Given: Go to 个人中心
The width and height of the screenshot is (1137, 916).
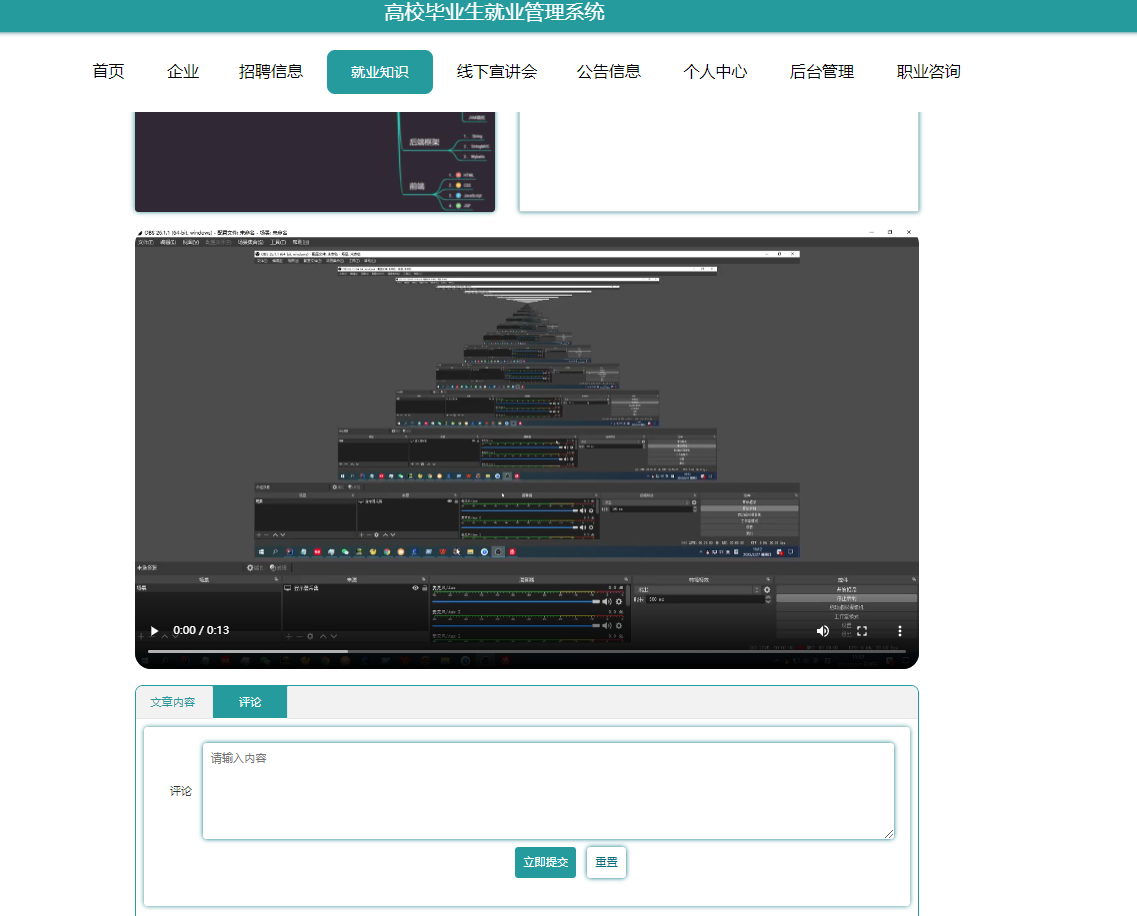Looking at the screenshot, I should (x=715, y=71).
